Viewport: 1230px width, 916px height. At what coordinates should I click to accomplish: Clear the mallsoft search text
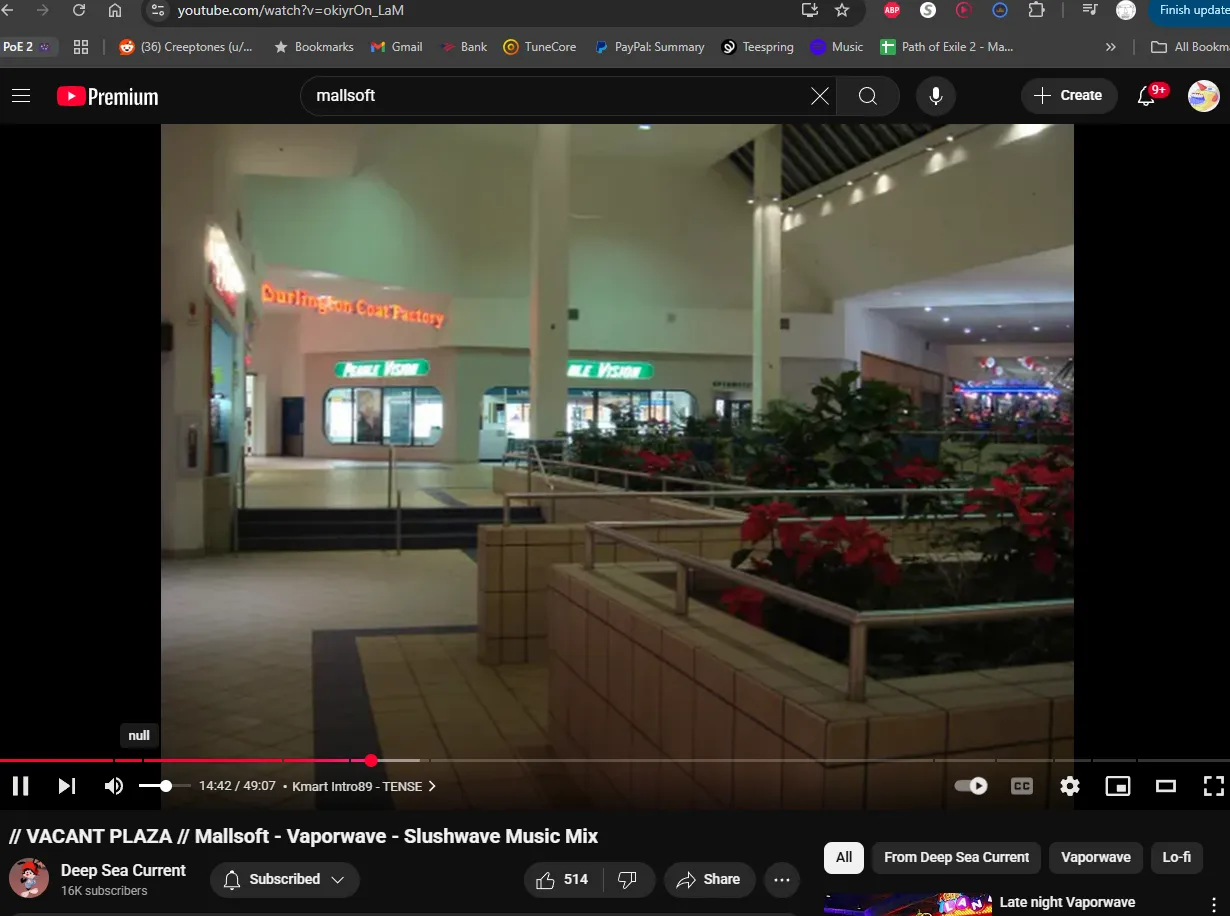(x=820, y=96)
